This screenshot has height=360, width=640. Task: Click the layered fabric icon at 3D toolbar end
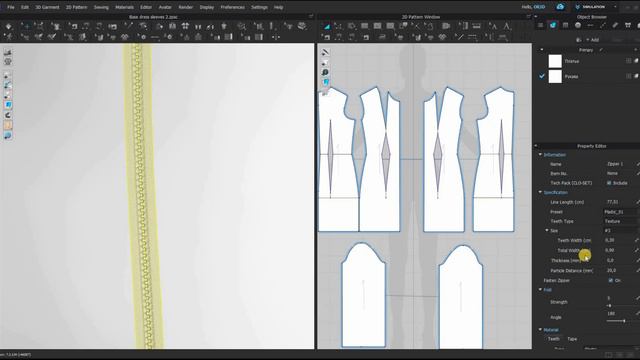302,26
